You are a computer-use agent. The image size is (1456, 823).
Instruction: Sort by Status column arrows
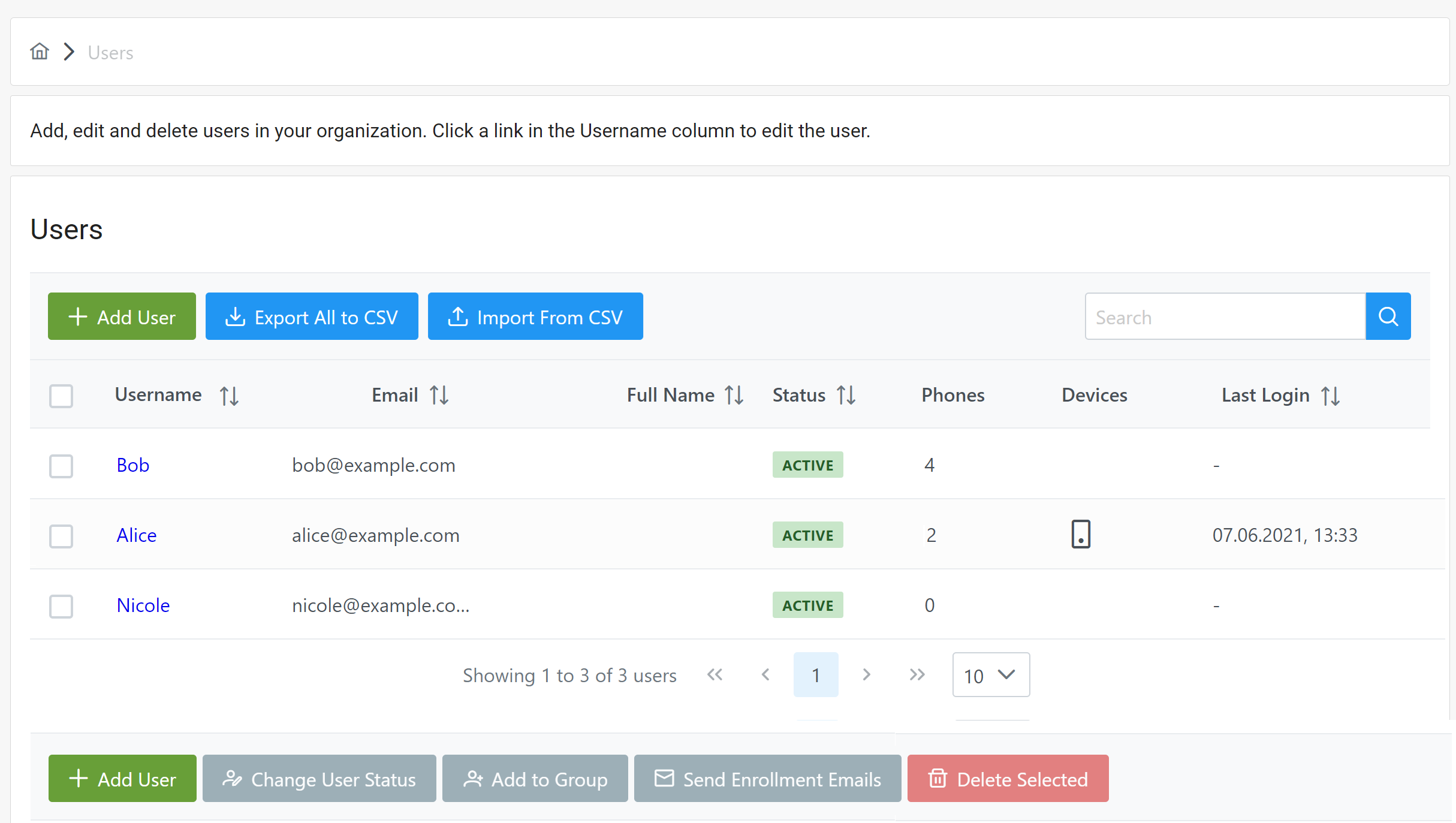(x=846, y=396)
